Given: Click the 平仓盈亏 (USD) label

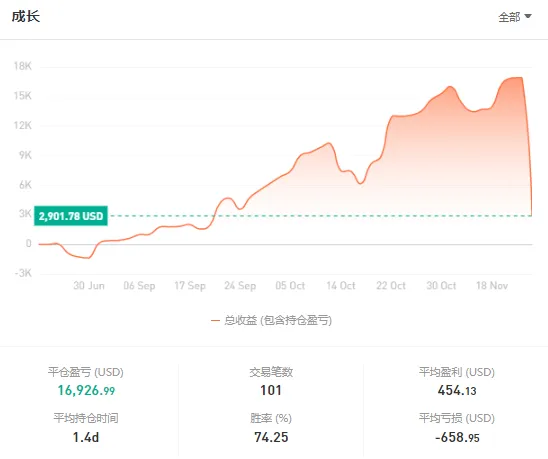Looking at the screenshot, I should [86, 372].
